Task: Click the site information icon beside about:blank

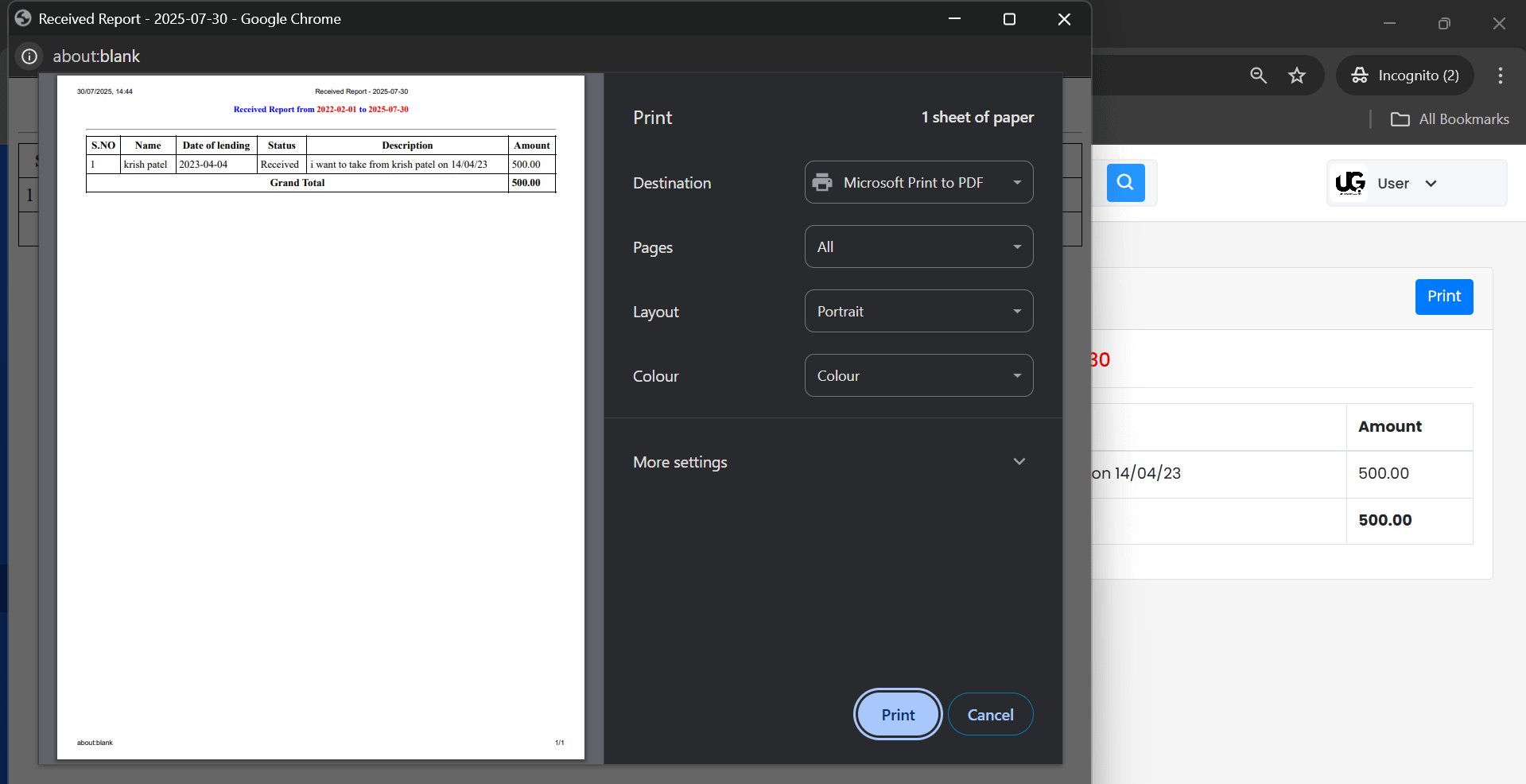Action: point(29,56)
